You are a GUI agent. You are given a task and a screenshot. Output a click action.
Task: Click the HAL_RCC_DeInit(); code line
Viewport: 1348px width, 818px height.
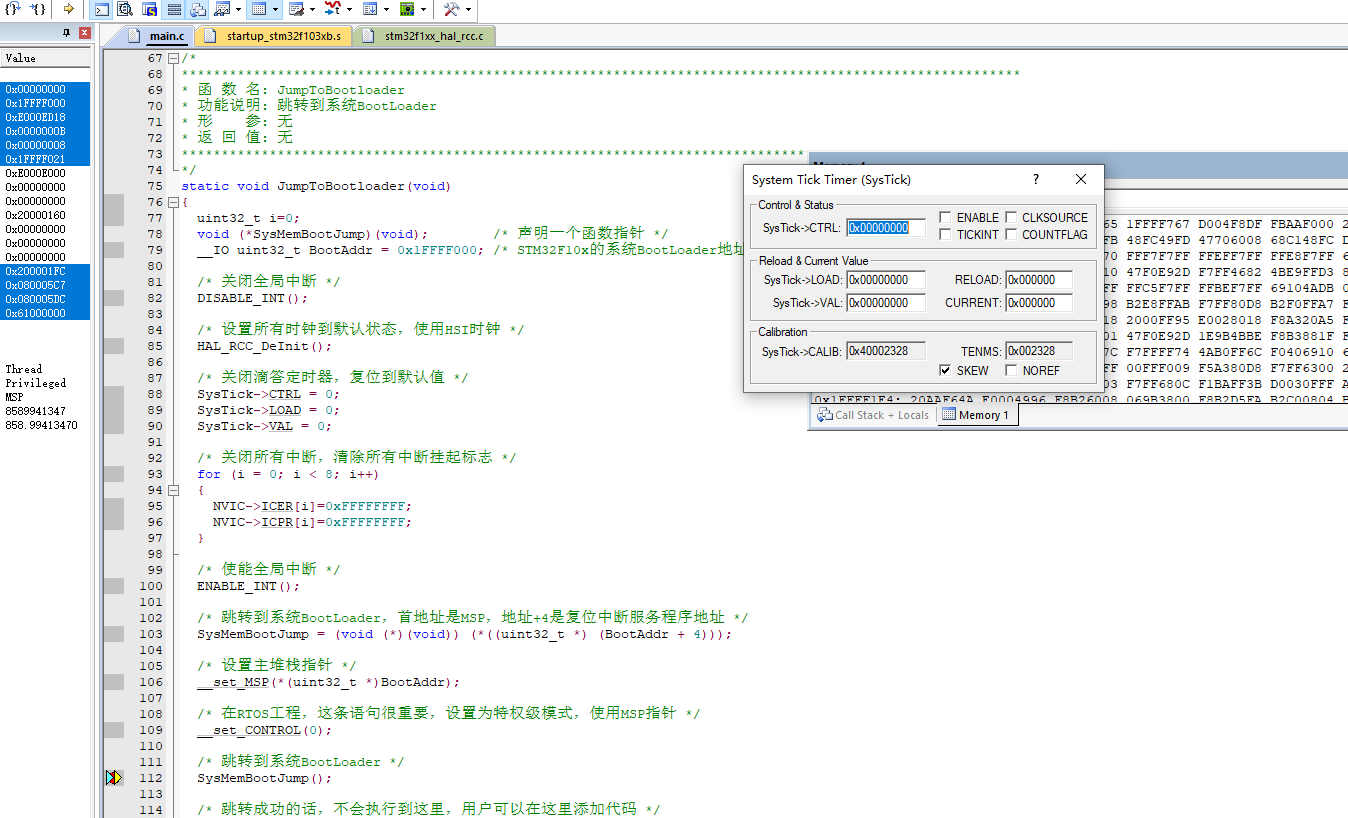click(x=264, y=346)
